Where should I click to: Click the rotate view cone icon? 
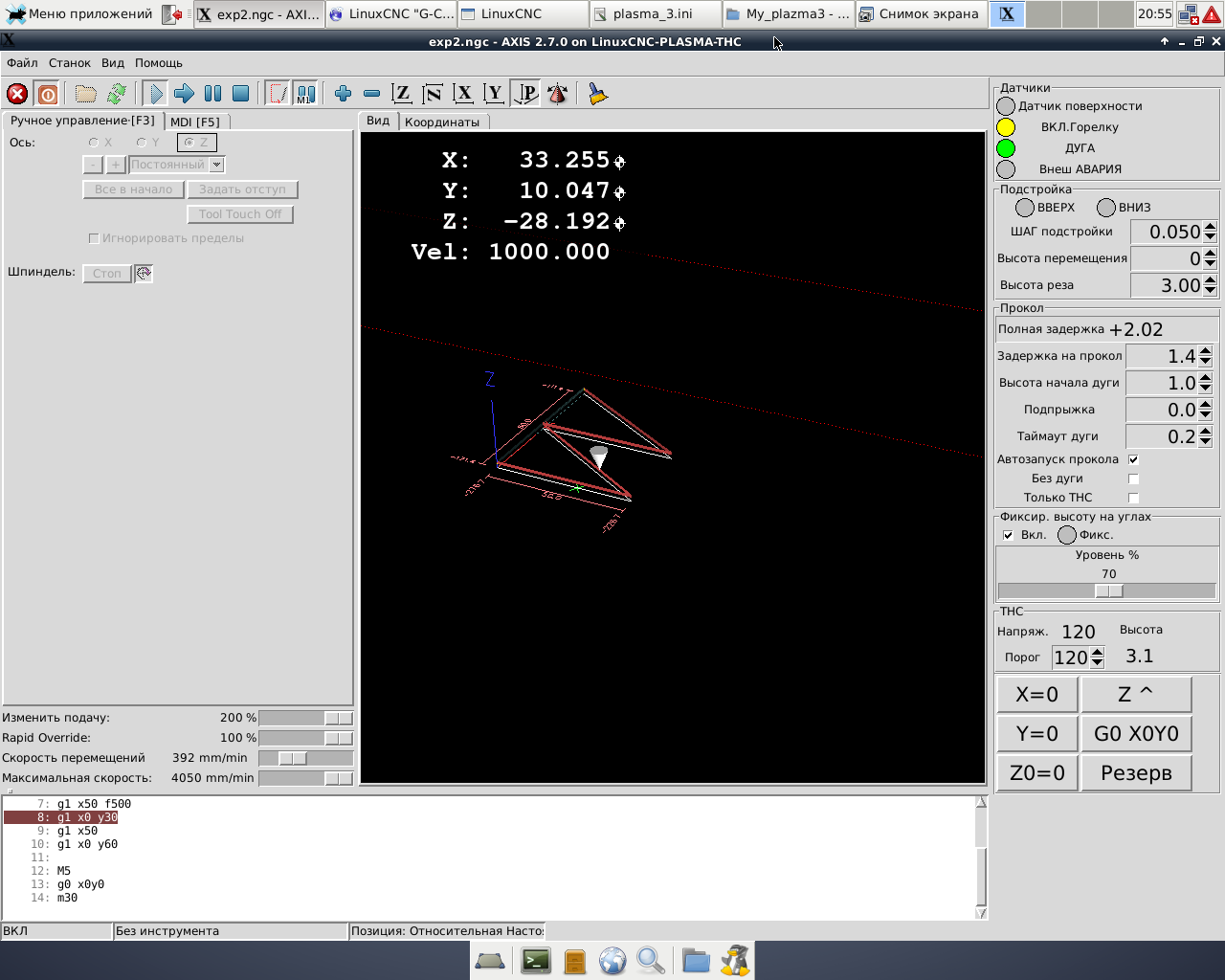[557, 94]
